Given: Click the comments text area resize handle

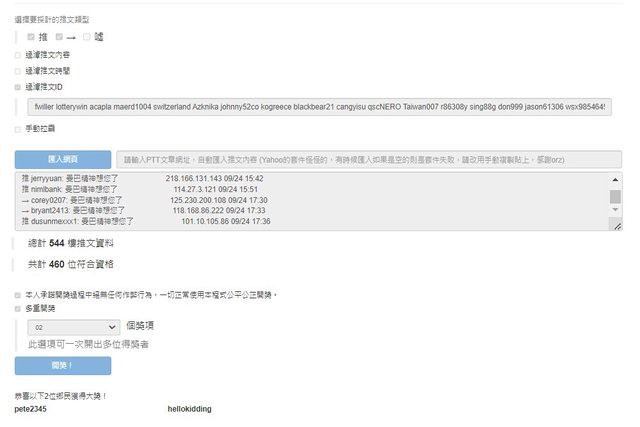Looking at the screenshot, I should (x=616, y=228).
